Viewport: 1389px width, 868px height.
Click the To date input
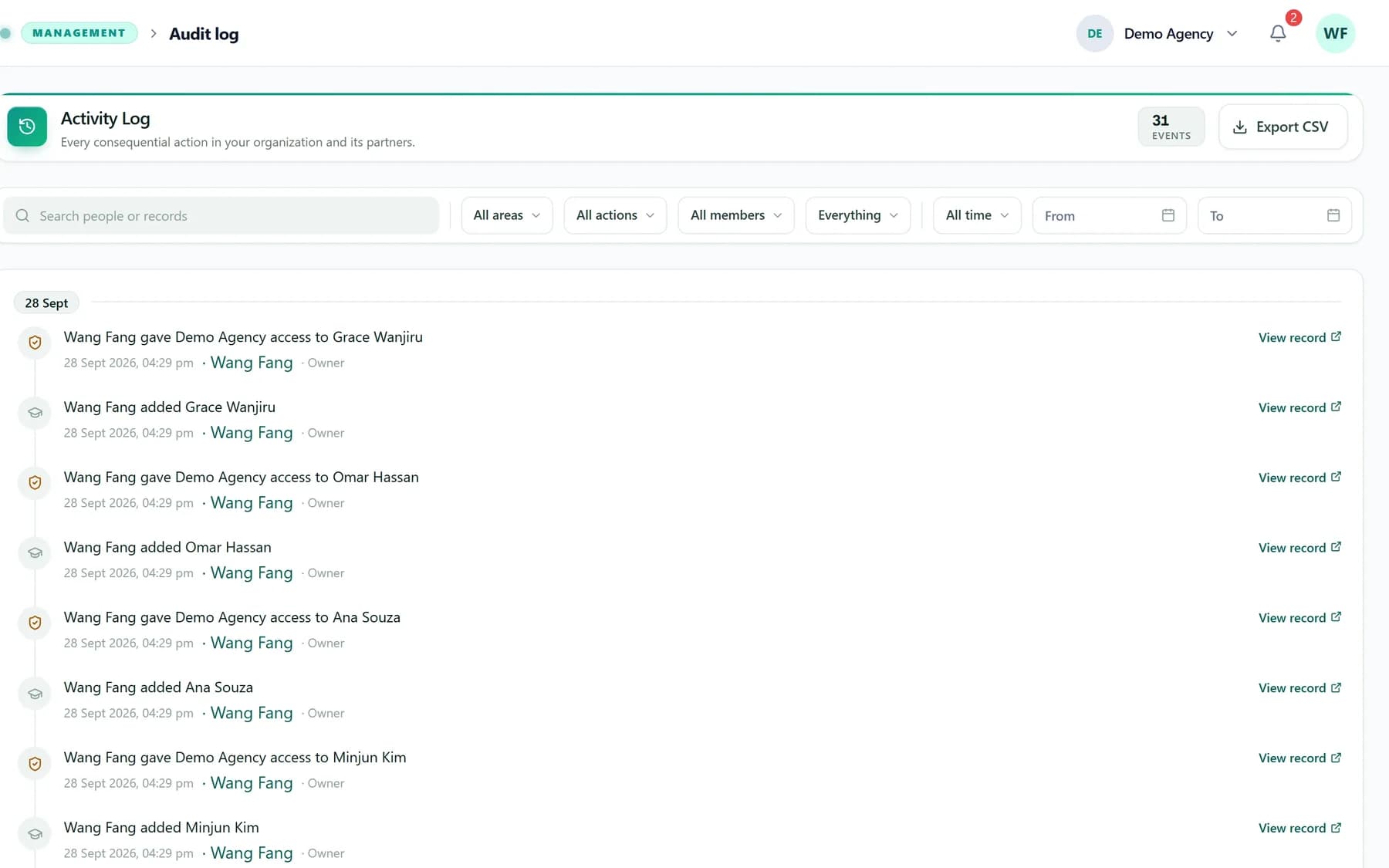1274,215
